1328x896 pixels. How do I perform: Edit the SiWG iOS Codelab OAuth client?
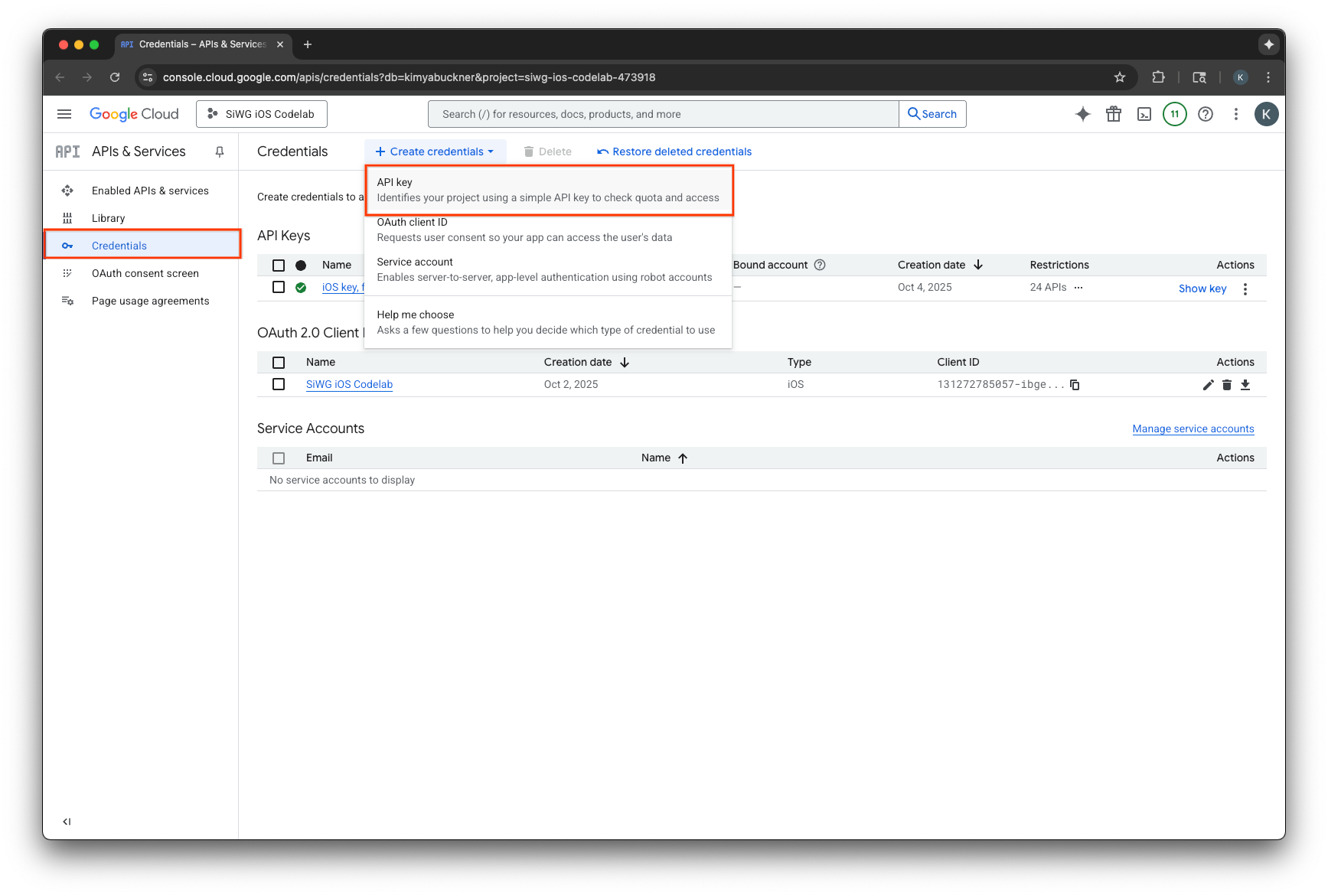pos(1208,385)
